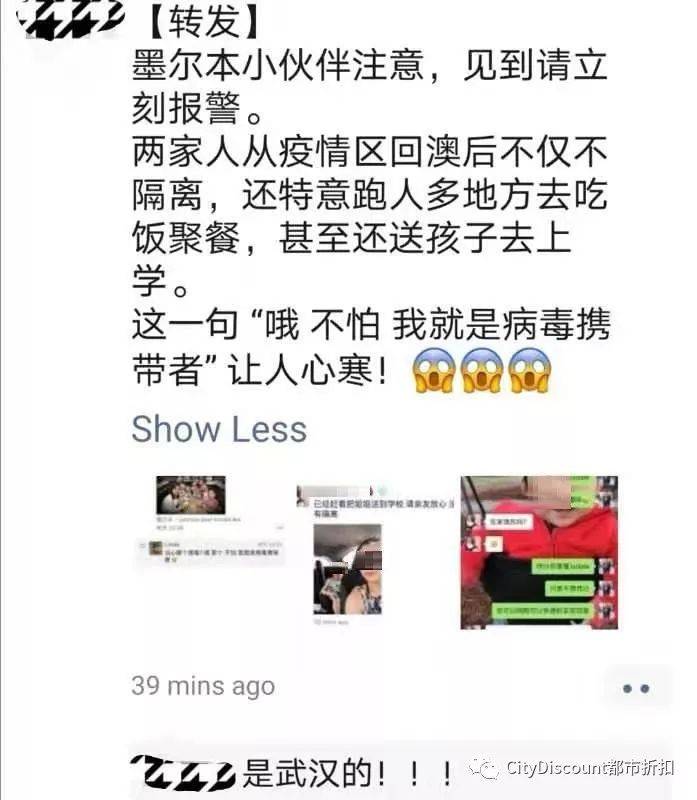The image size is (697, 800).
Task: Click the middle screaming face emoji
Action: tap(482, 370)
